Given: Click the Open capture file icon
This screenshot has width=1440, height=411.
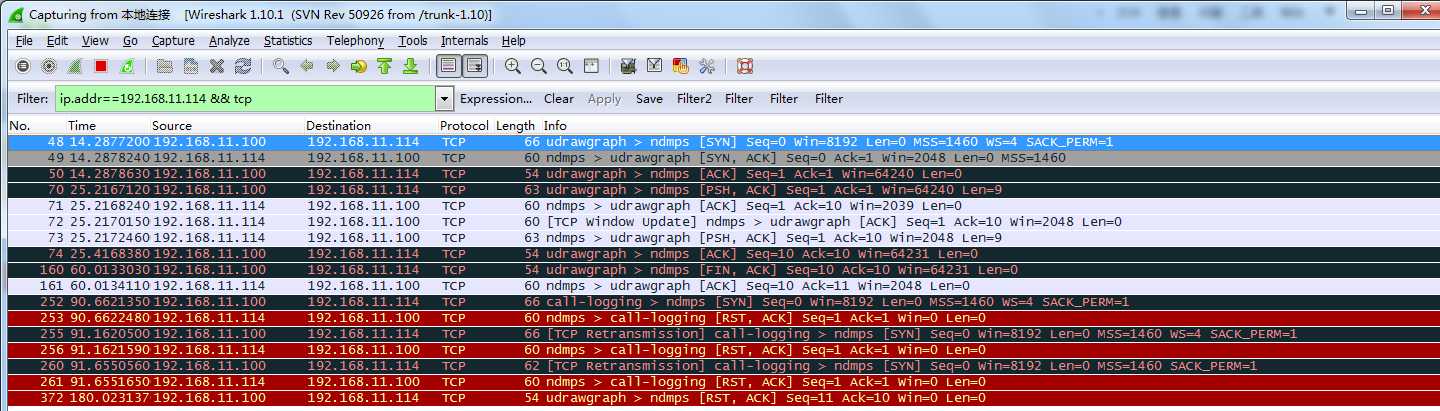Looking at the screenshot, I should [x=165, y=66].
